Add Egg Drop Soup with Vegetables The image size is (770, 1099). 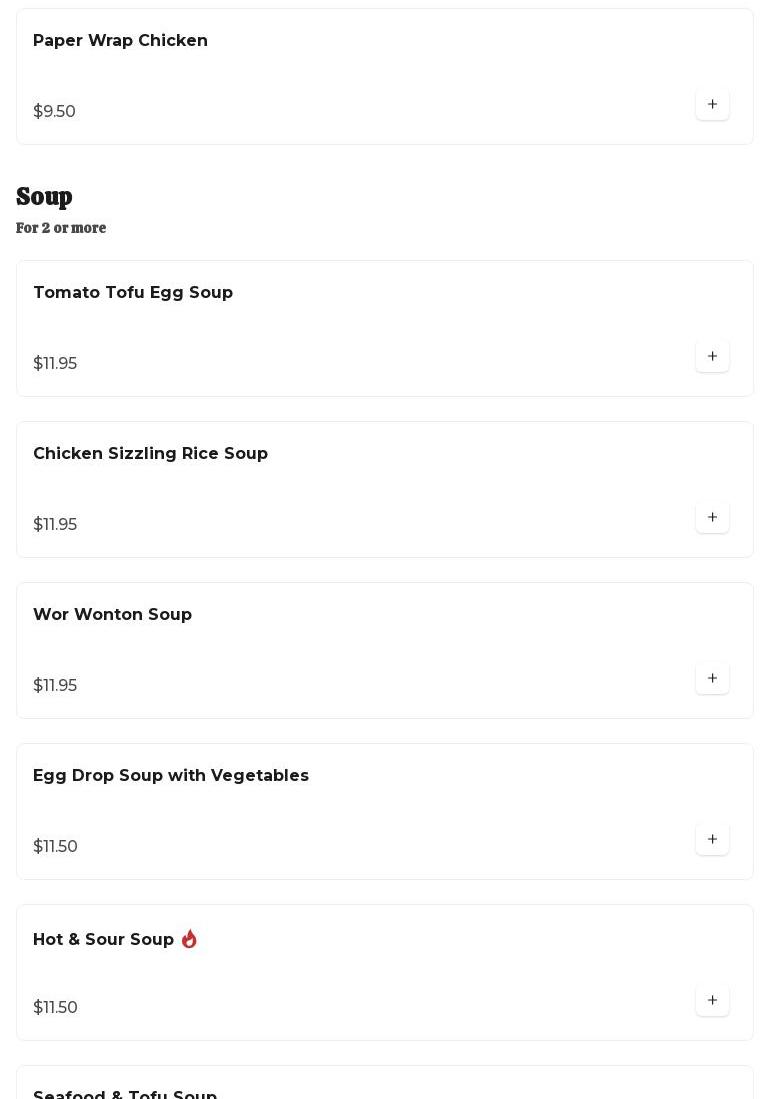(x=712, y=839)
